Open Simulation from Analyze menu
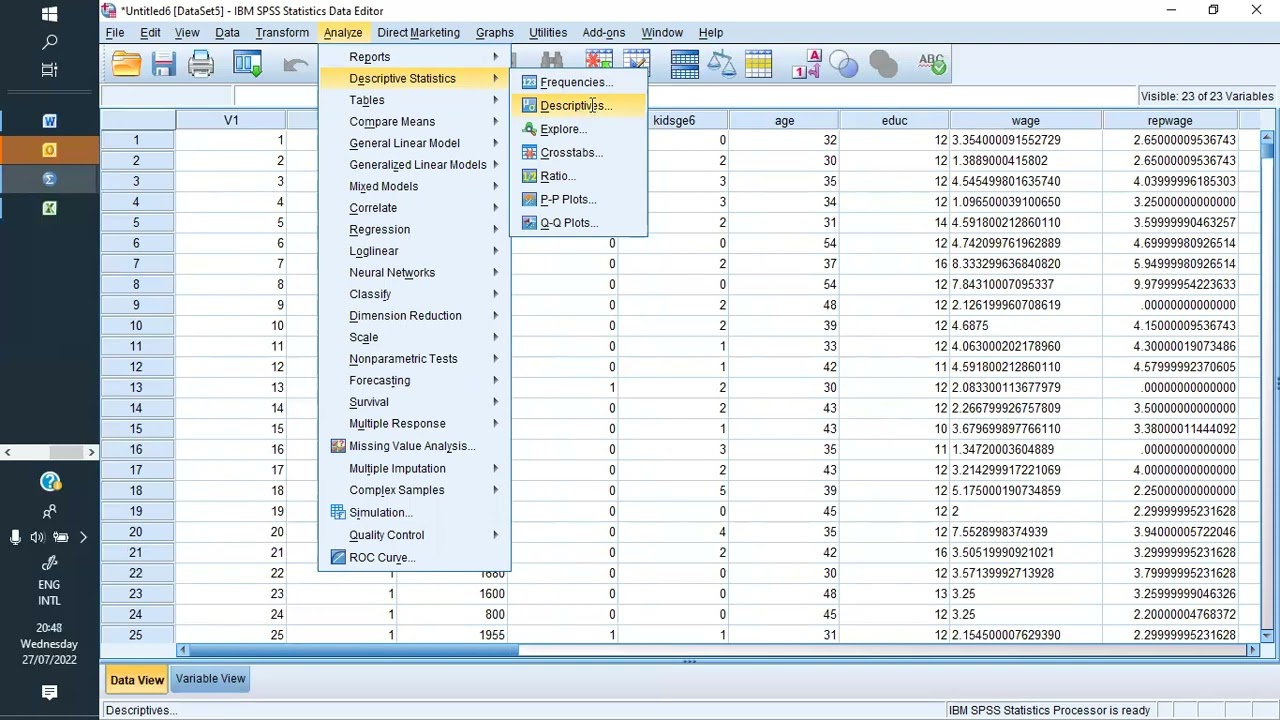 click(414, 512)
